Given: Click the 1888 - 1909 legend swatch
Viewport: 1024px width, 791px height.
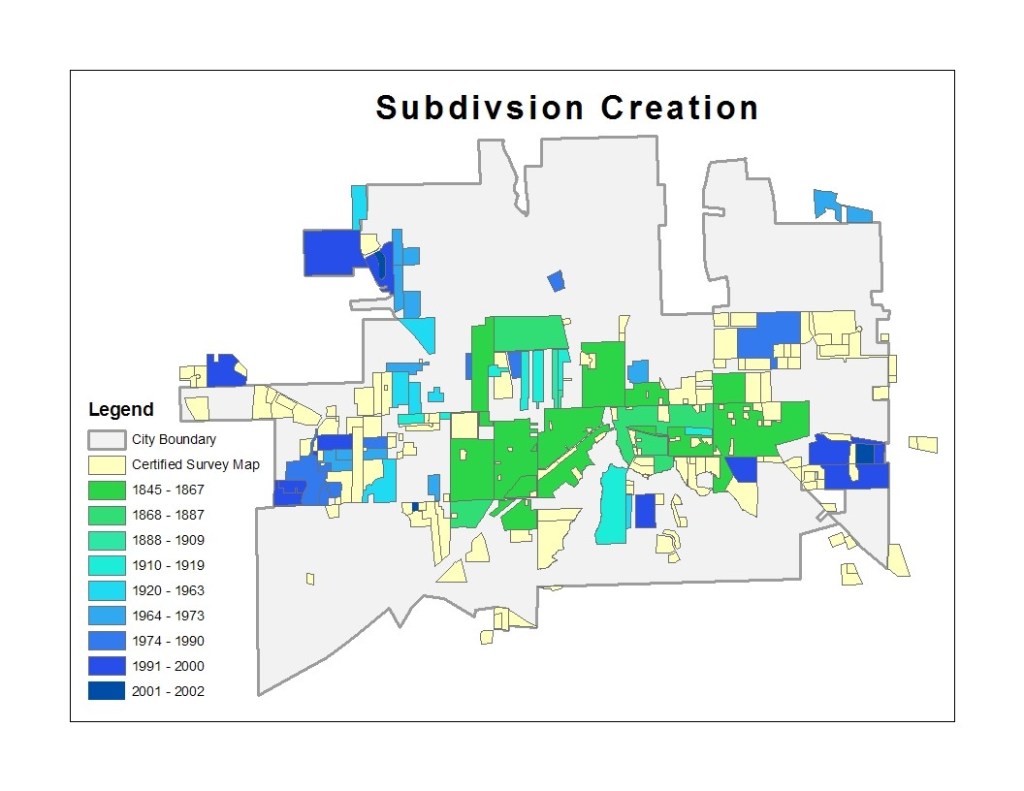Looking at the screenshot, I should 106,540.
